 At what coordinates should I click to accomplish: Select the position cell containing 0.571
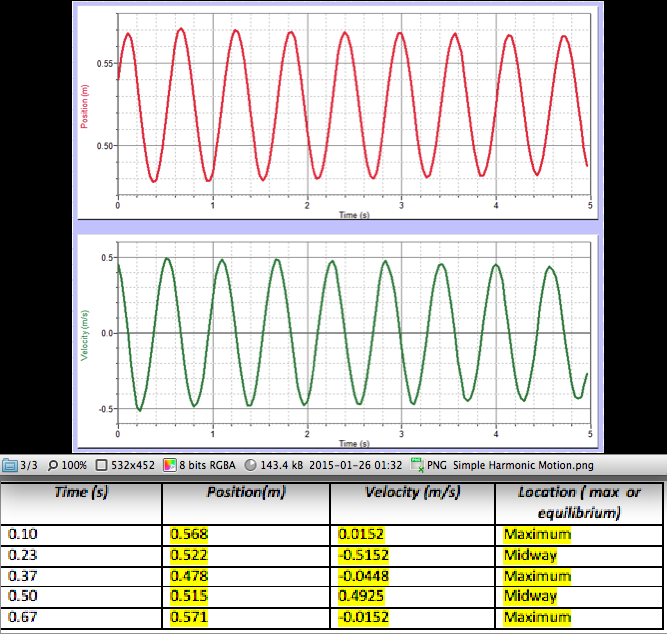click(190, 617)
